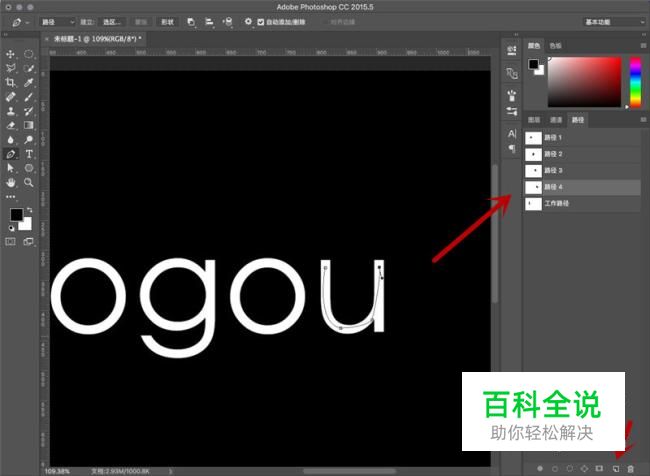The width and height of the screenshot is (650, 476).
Task: Select the 路径 2 row
Action: (x=582, y=154)
